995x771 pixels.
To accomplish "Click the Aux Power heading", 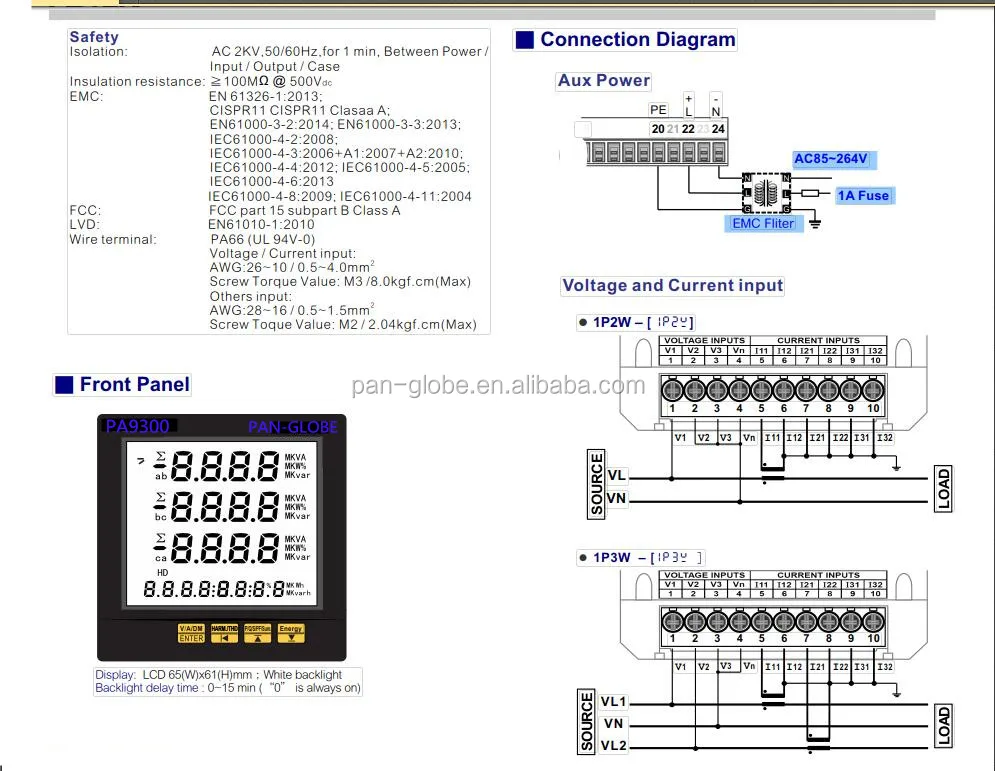I will (603, 81).
